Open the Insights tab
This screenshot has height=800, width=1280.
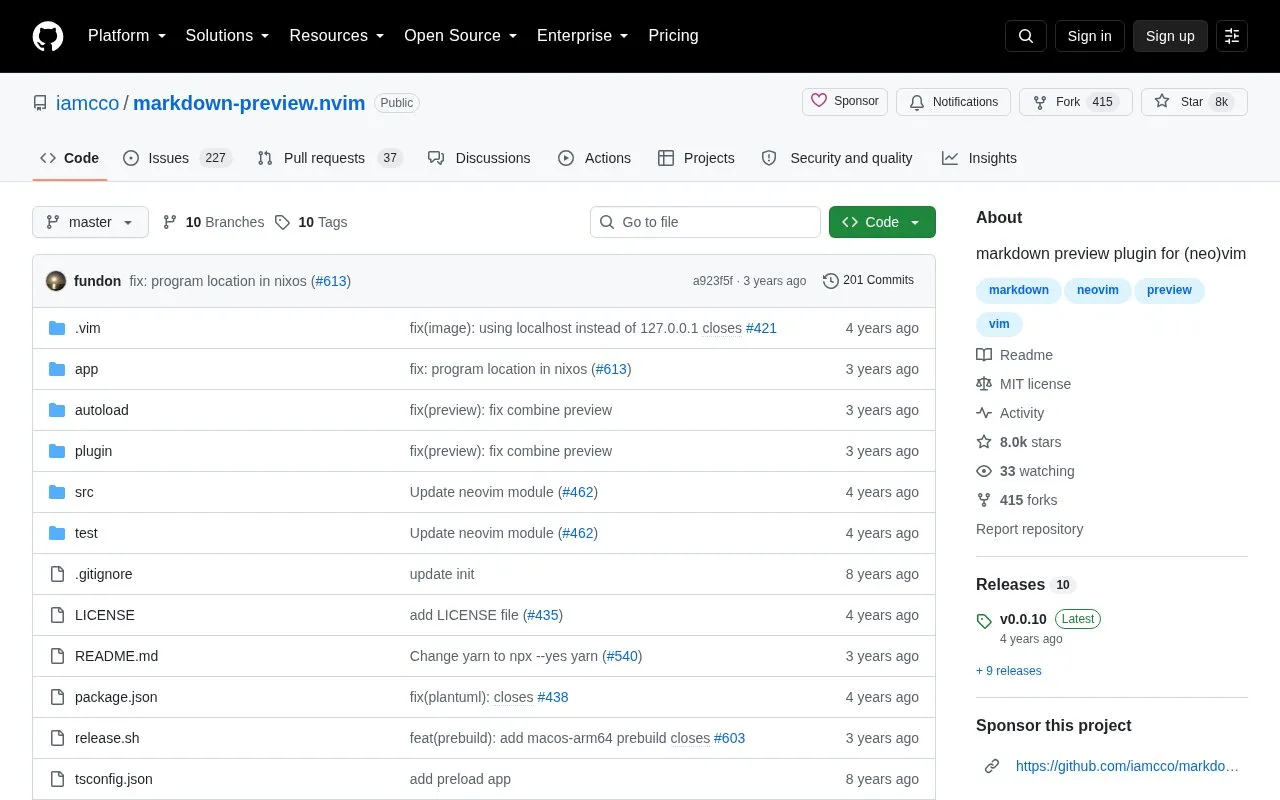tap(979, 158)
